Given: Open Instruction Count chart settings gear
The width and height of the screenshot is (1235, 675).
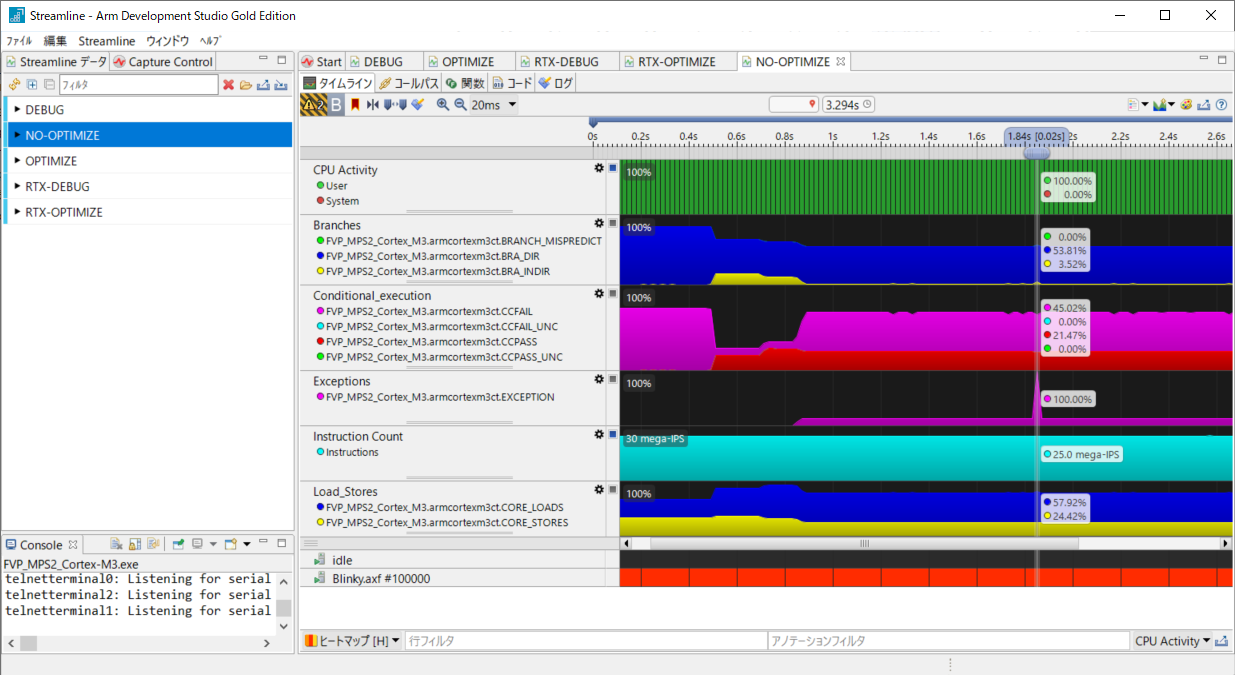Looking at the screenshot, I should [x=599, y=434].
